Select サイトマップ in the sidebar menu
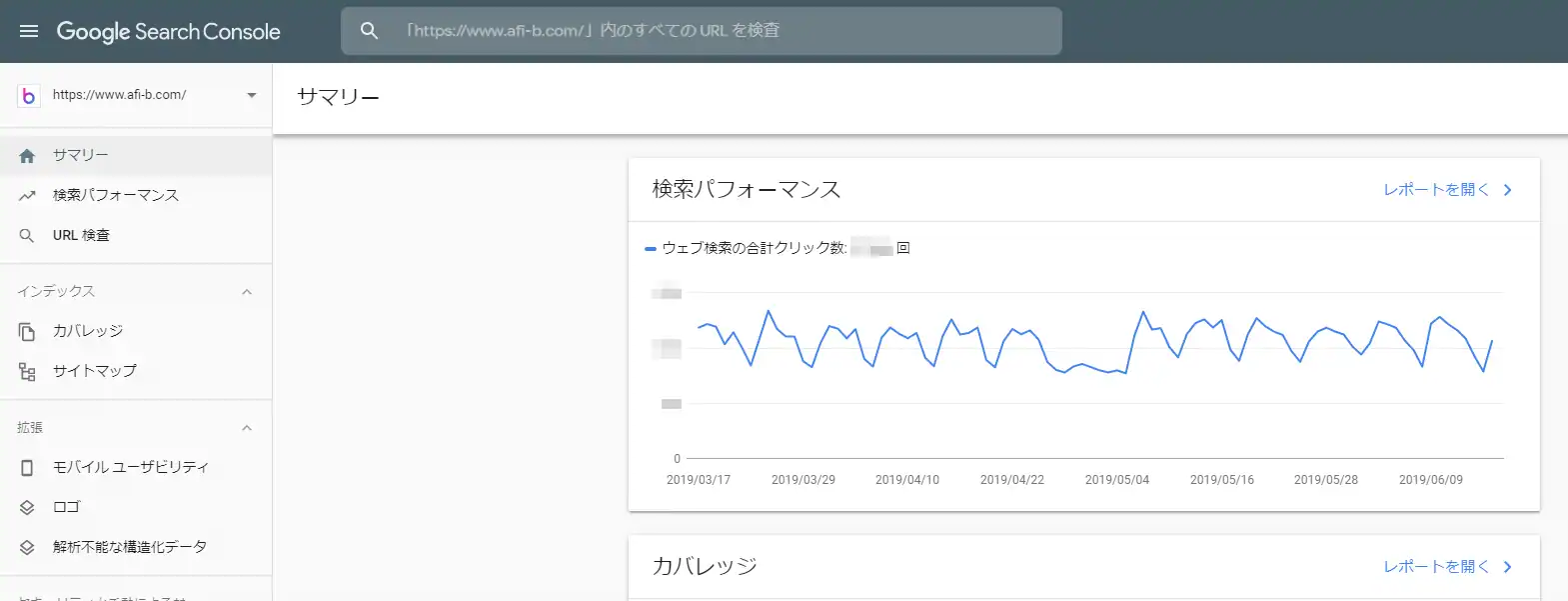 (95, 371)
